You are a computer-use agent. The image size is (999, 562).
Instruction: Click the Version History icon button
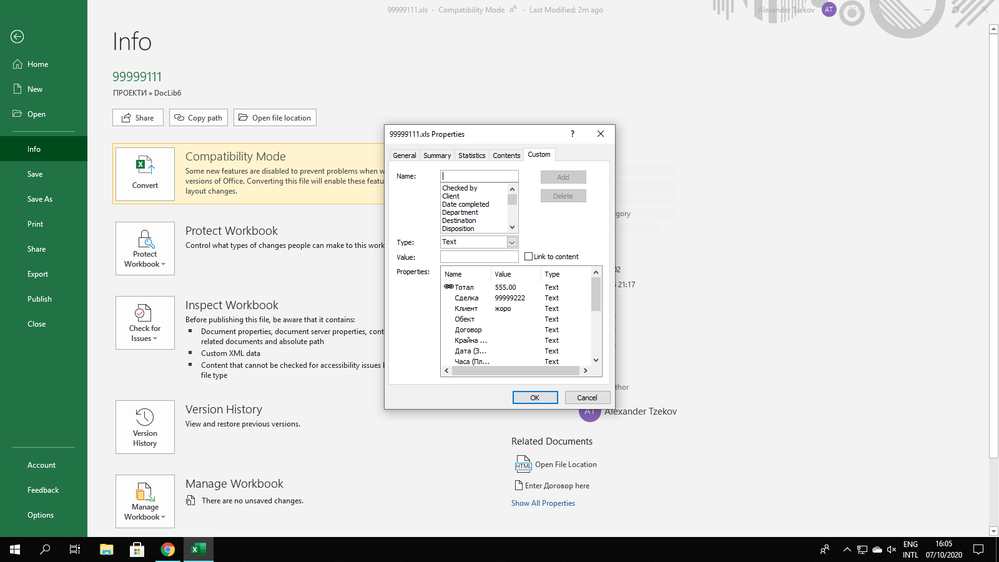145,427
